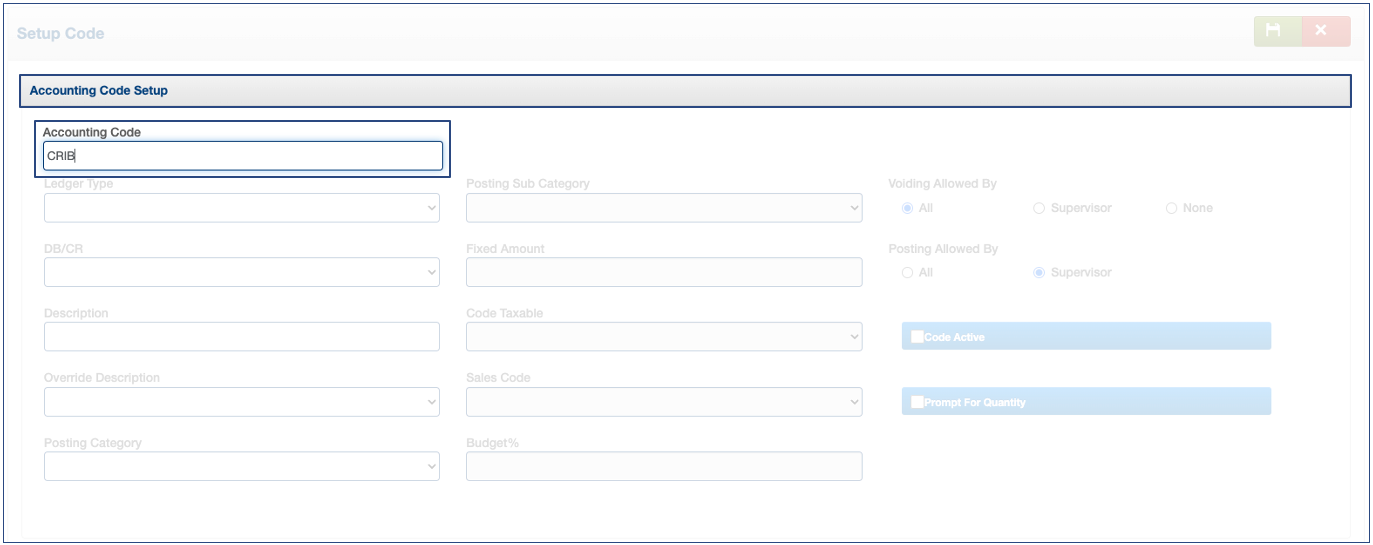Image resolution: width=1373 pixels, height=545 pixels.
Task: Open the Posting Sub Category dropdown
Action: (663, 208)
